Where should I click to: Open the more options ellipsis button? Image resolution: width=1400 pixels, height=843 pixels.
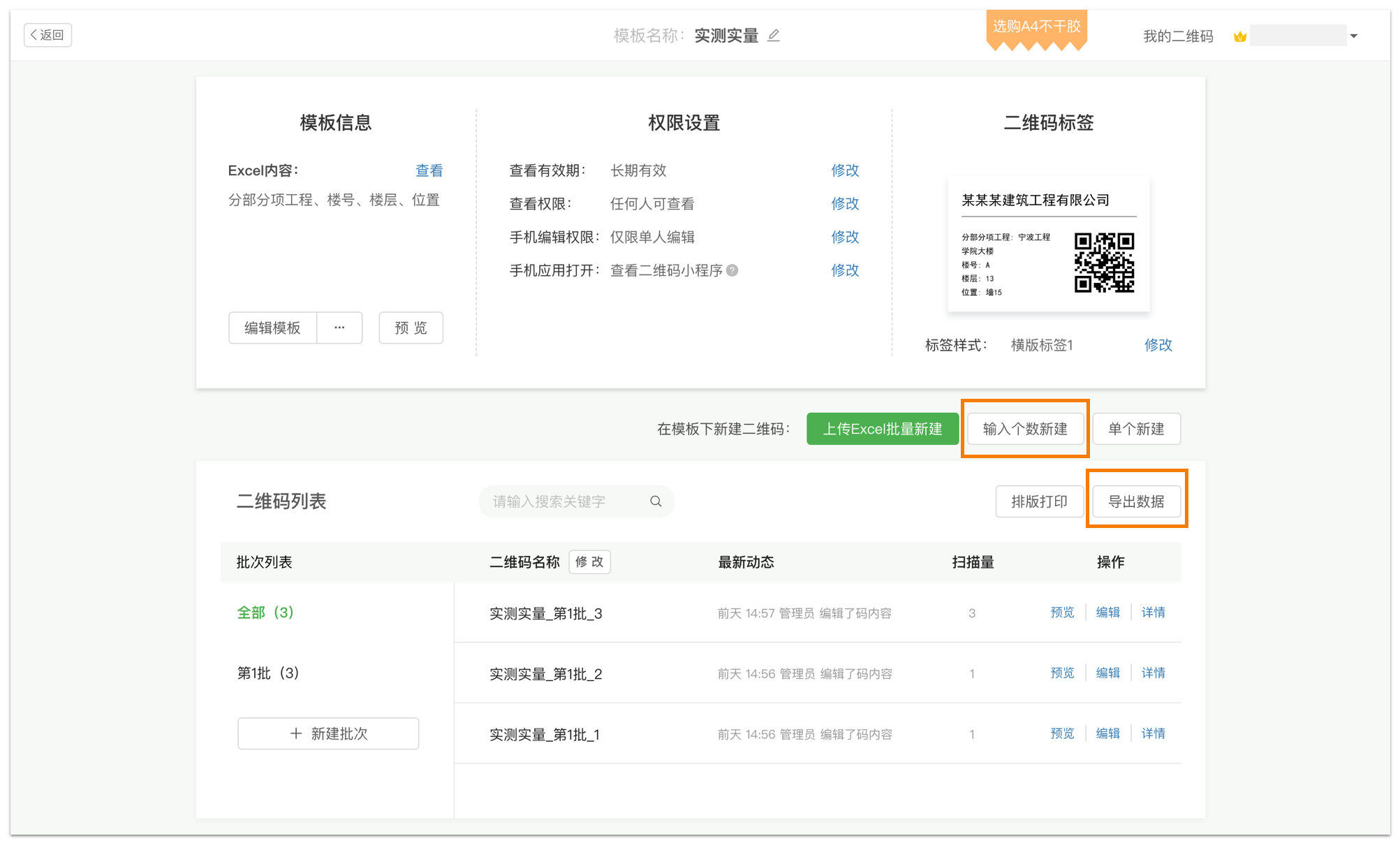tap(339, 328)
